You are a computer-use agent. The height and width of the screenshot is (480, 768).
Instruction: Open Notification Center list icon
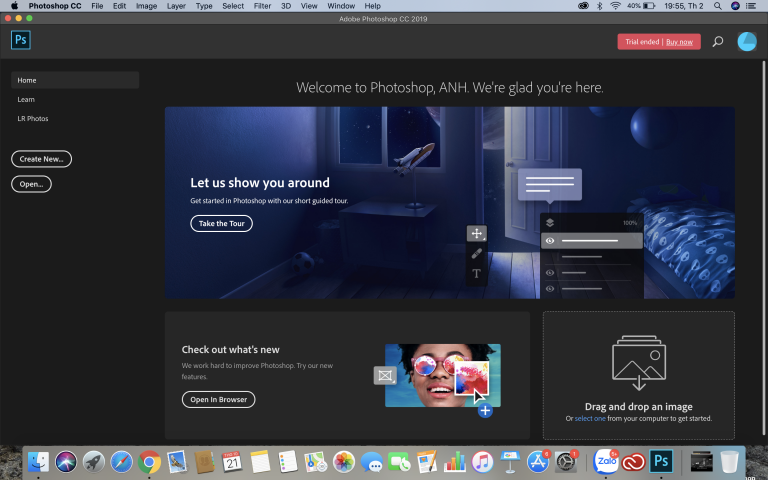point(751,6)
